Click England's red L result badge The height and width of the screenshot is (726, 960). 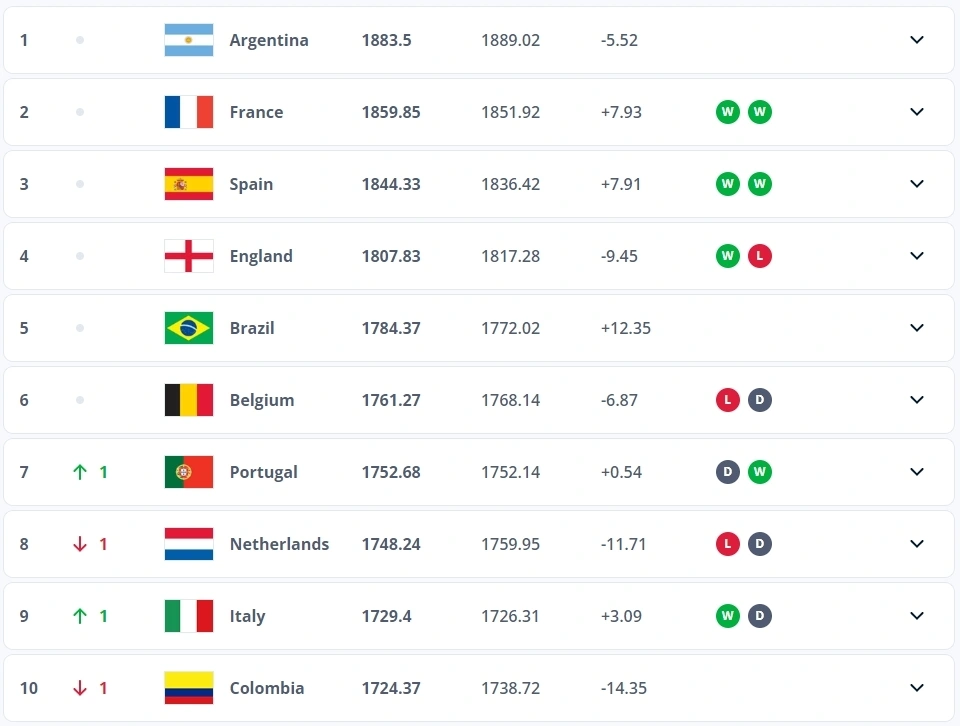(759, 256)
